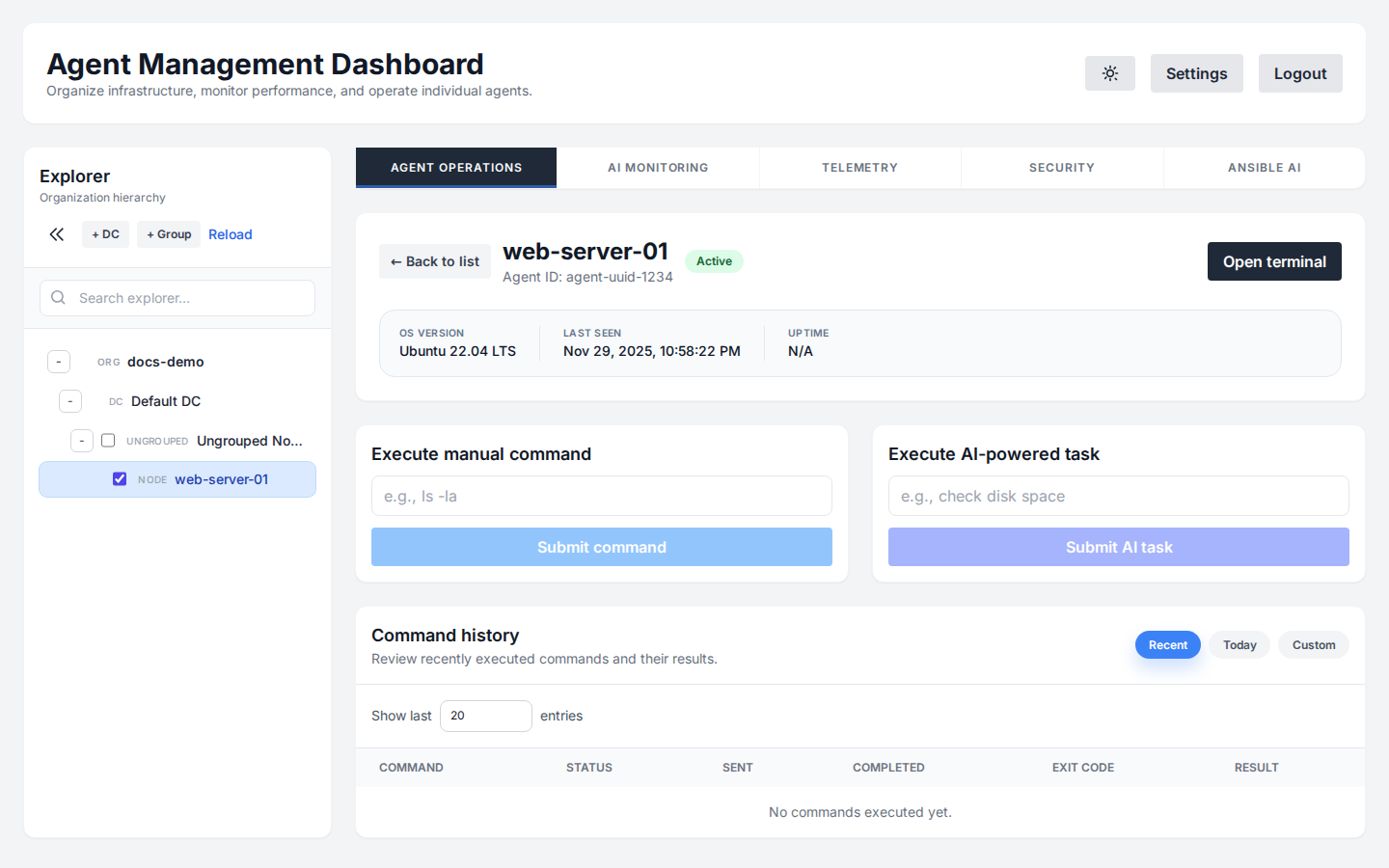This screenshot has height=868, width=1389.
Task: Collapse the Explorer panel with double-chevron icon
Action: (57, 234)
